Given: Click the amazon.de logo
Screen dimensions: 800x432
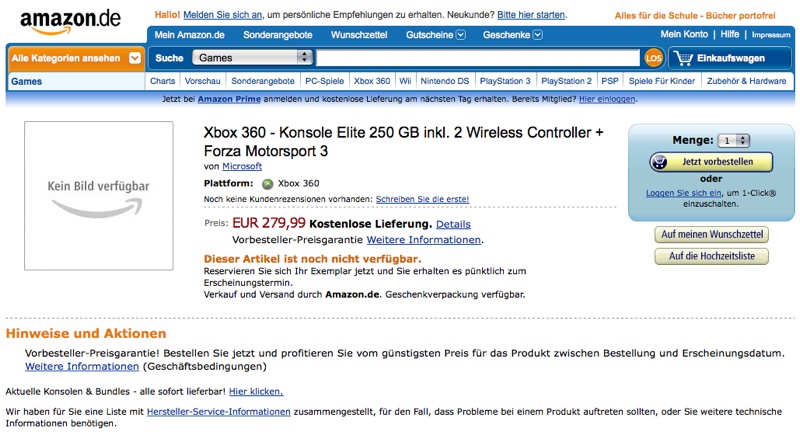Looking at the screenshot, I should tap(70, 22).
